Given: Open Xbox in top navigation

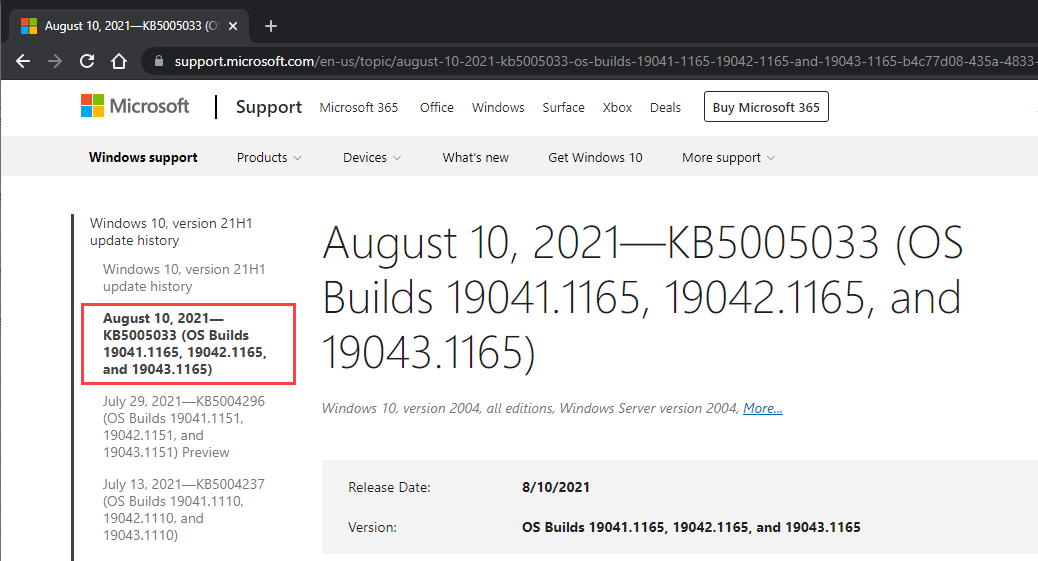Looking at the screenshot, I should (617, 107).
